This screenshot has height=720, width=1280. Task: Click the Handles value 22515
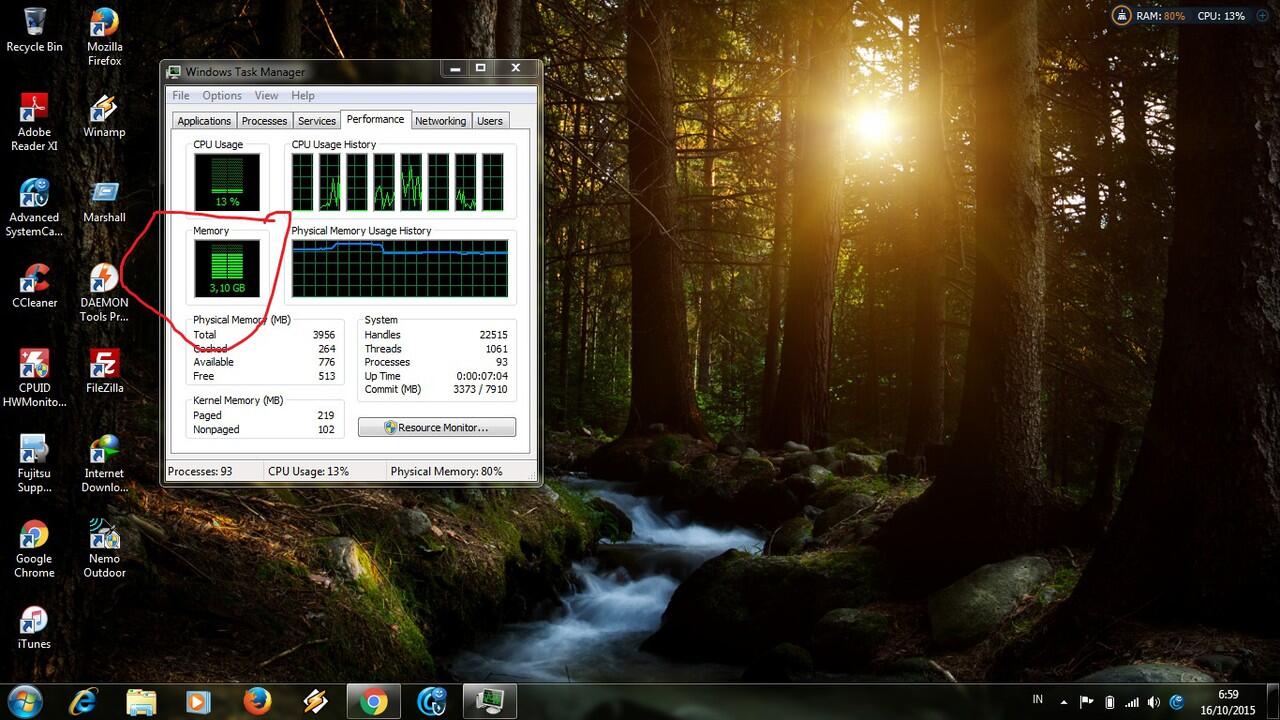click(x=493, y=335)
